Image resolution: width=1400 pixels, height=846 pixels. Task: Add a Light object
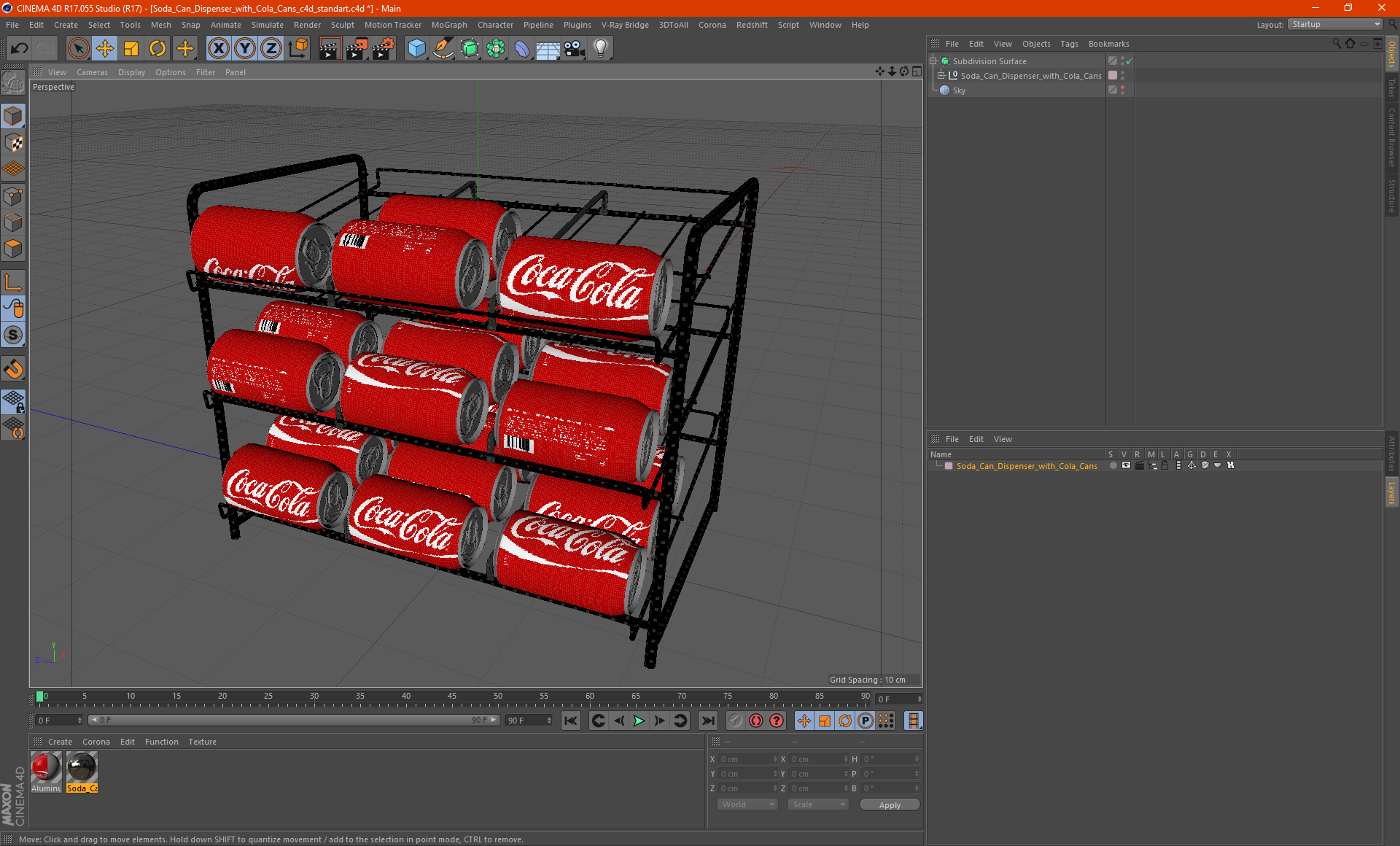[x=601, y=49]
